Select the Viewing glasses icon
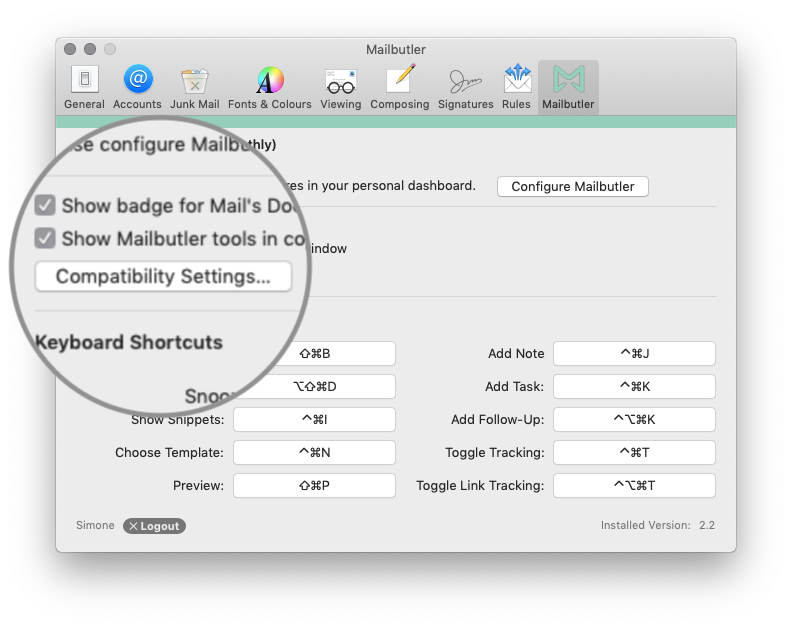 [340, 81]
